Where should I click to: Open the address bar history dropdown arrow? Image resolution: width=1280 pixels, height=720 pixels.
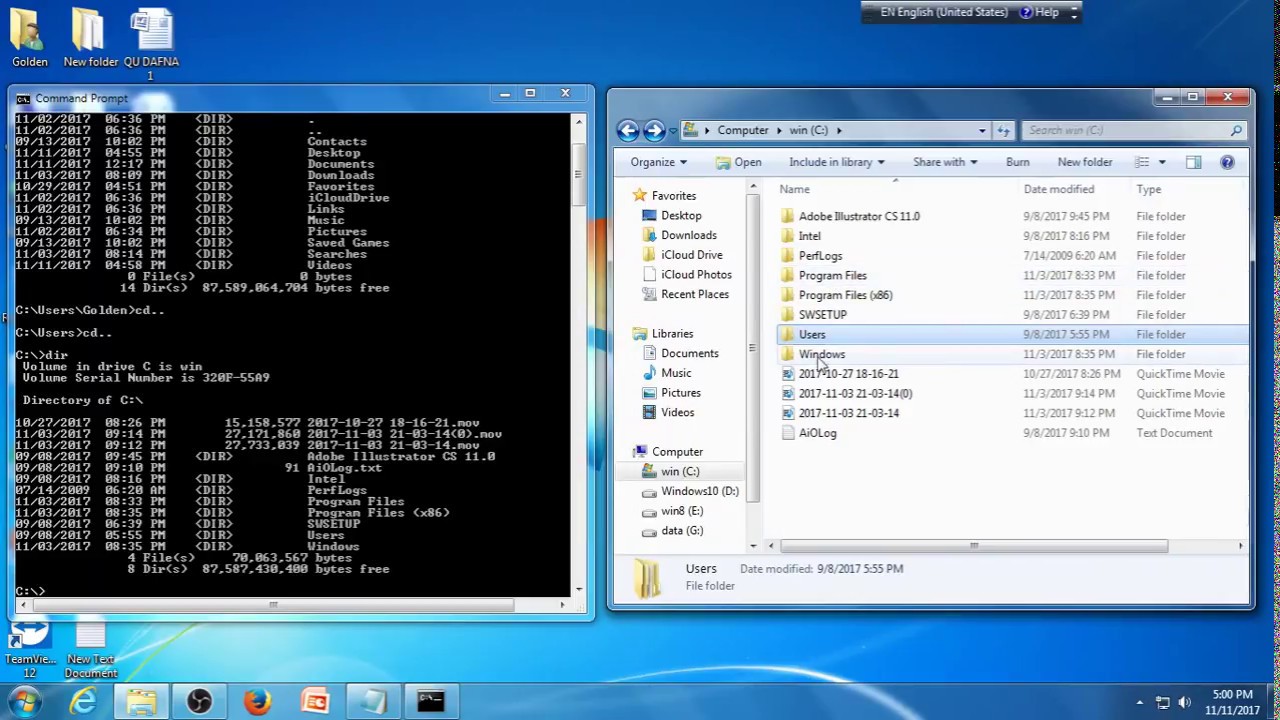(x=982, y=130)
